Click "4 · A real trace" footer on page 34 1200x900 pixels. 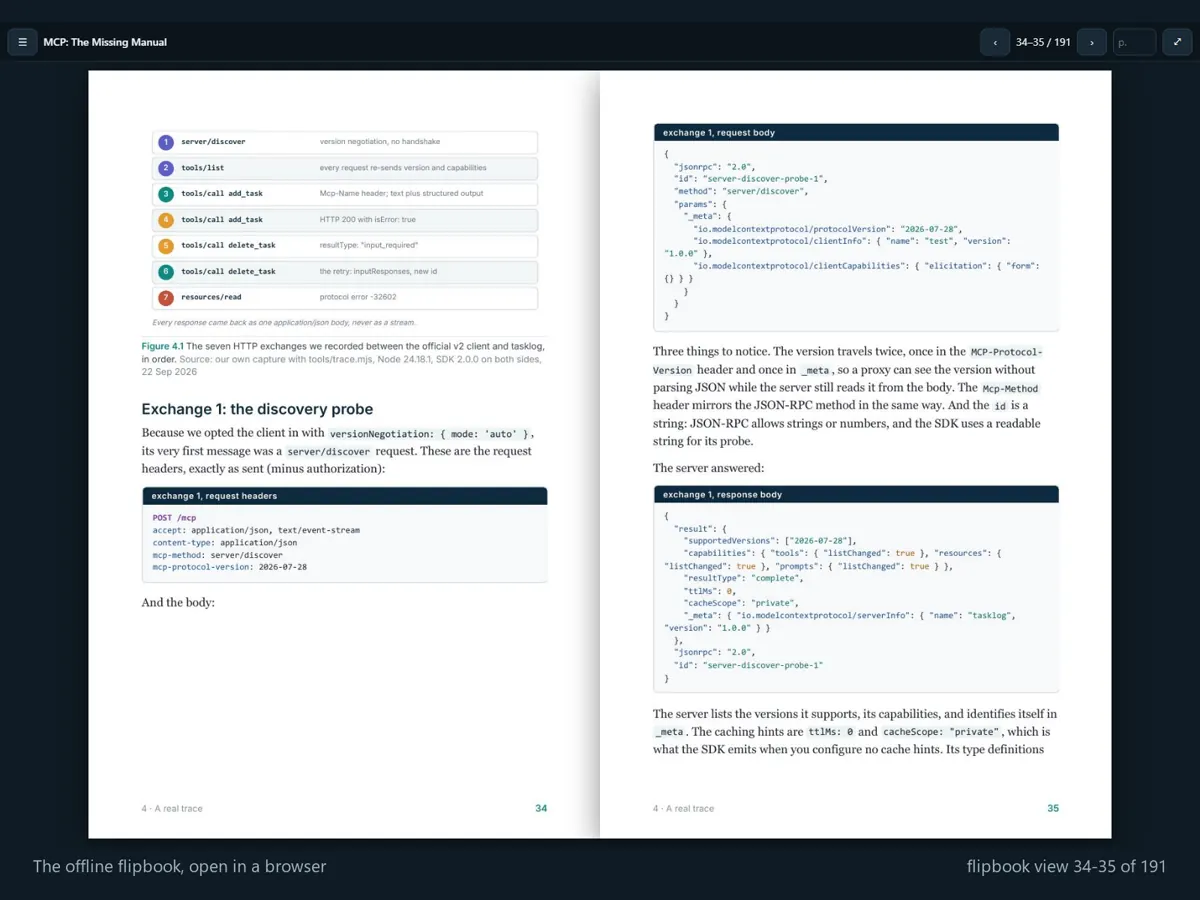172,808
